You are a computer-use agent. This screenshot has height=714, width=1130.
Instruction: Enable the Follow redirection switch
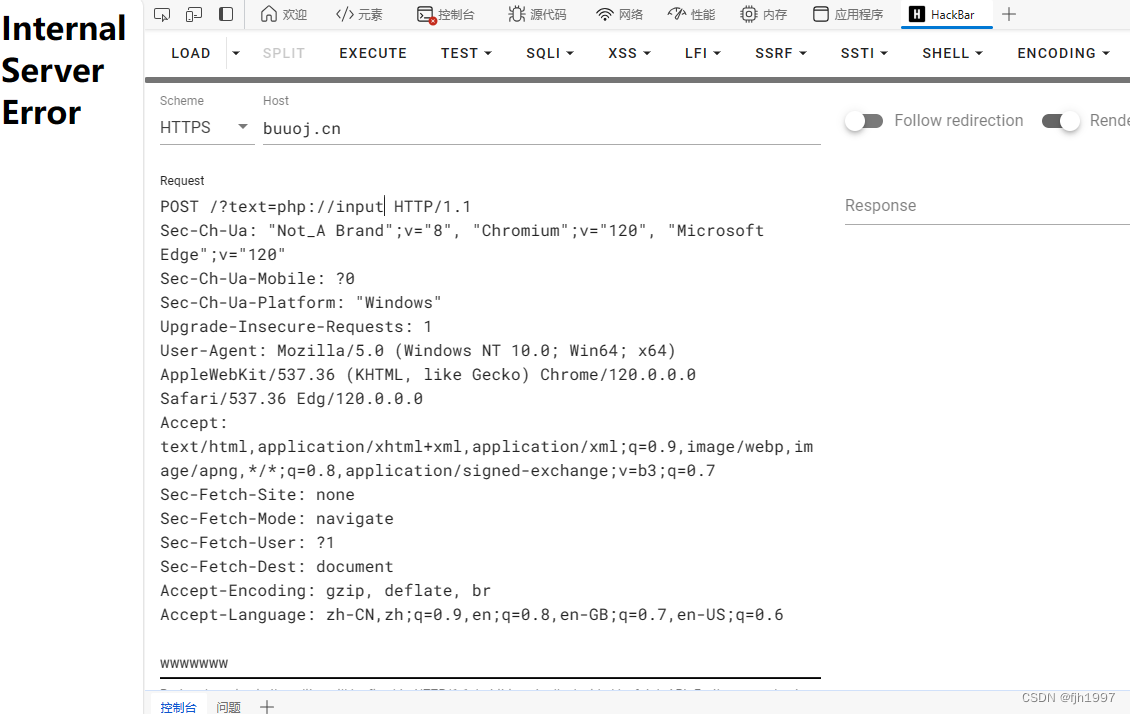(863, 121)
